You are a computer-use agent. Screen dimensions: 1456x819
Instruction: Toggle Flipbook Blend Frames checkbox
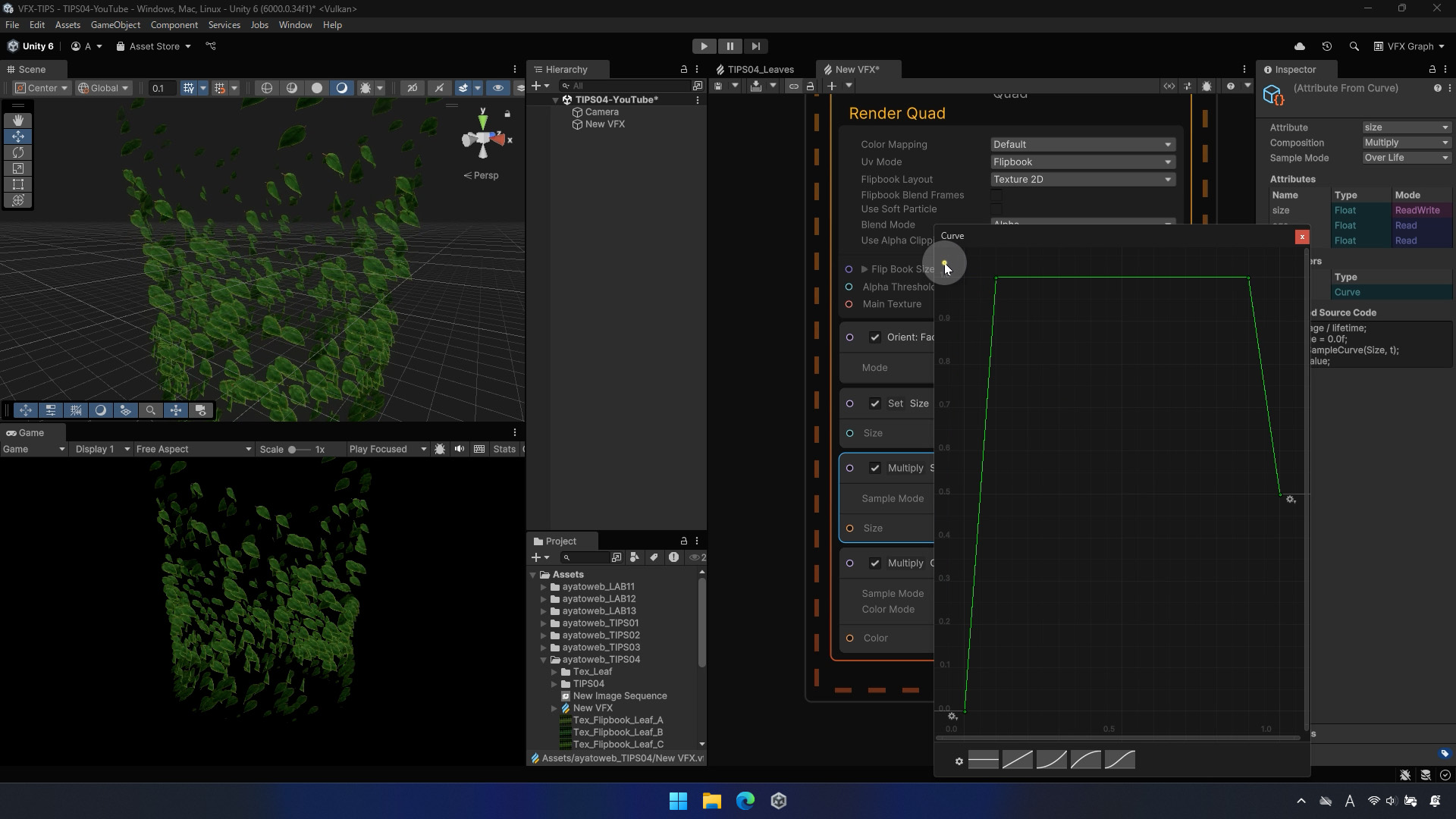coord(996,196)
